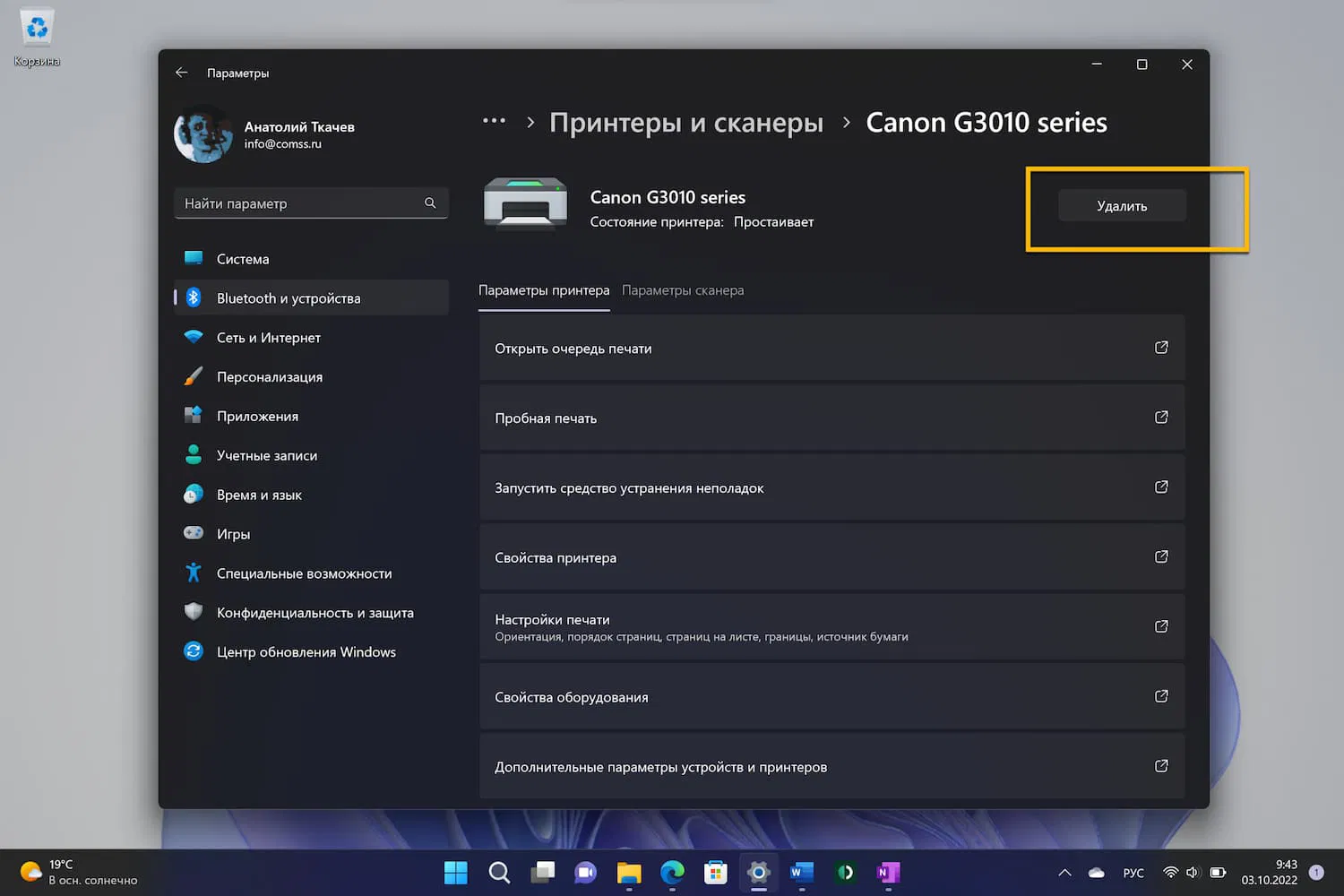Switch input language via РУС indicator
The height and width of the screenshot is (896, 1344).
pyautogui.click(x=1133, y=873)
